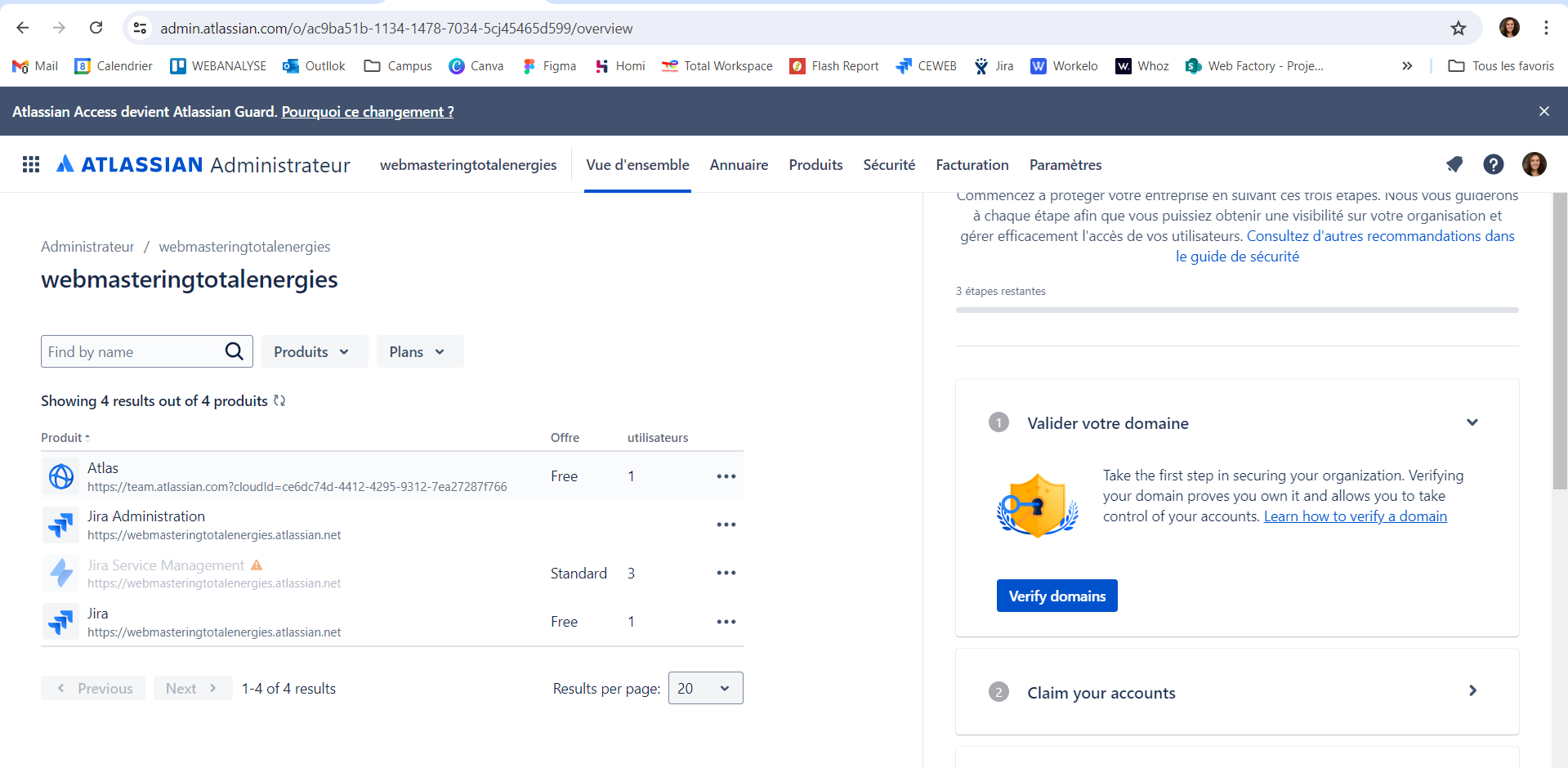This screenshot has height=768, width=1568.
Task: Click the refresh icon next to results count
Action: (x=279, y=400)
